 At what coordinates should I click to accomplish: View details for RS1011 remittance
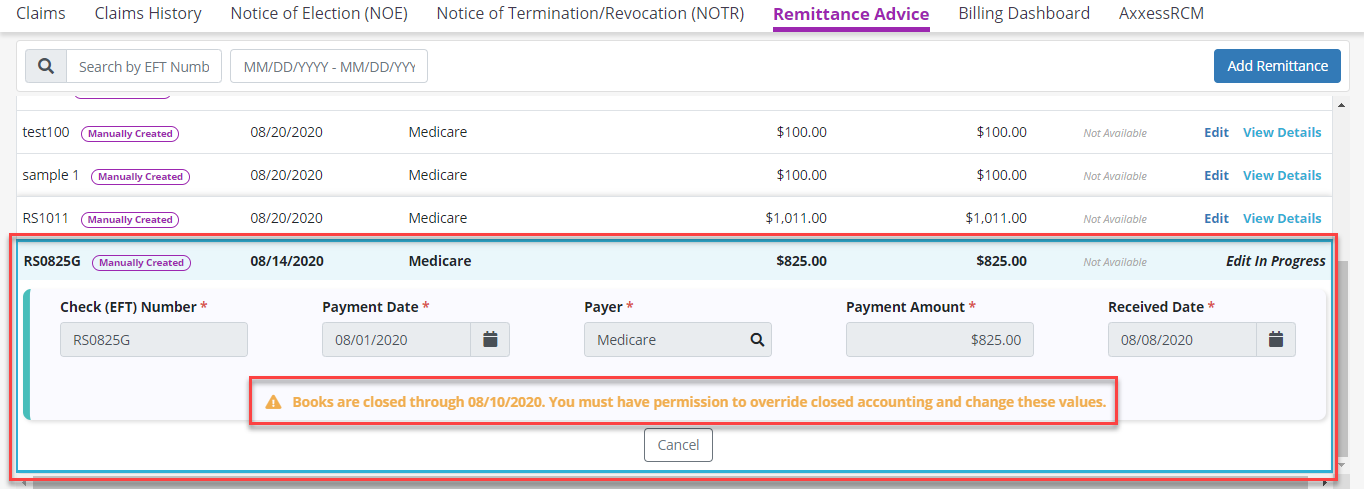point(1281,218)
